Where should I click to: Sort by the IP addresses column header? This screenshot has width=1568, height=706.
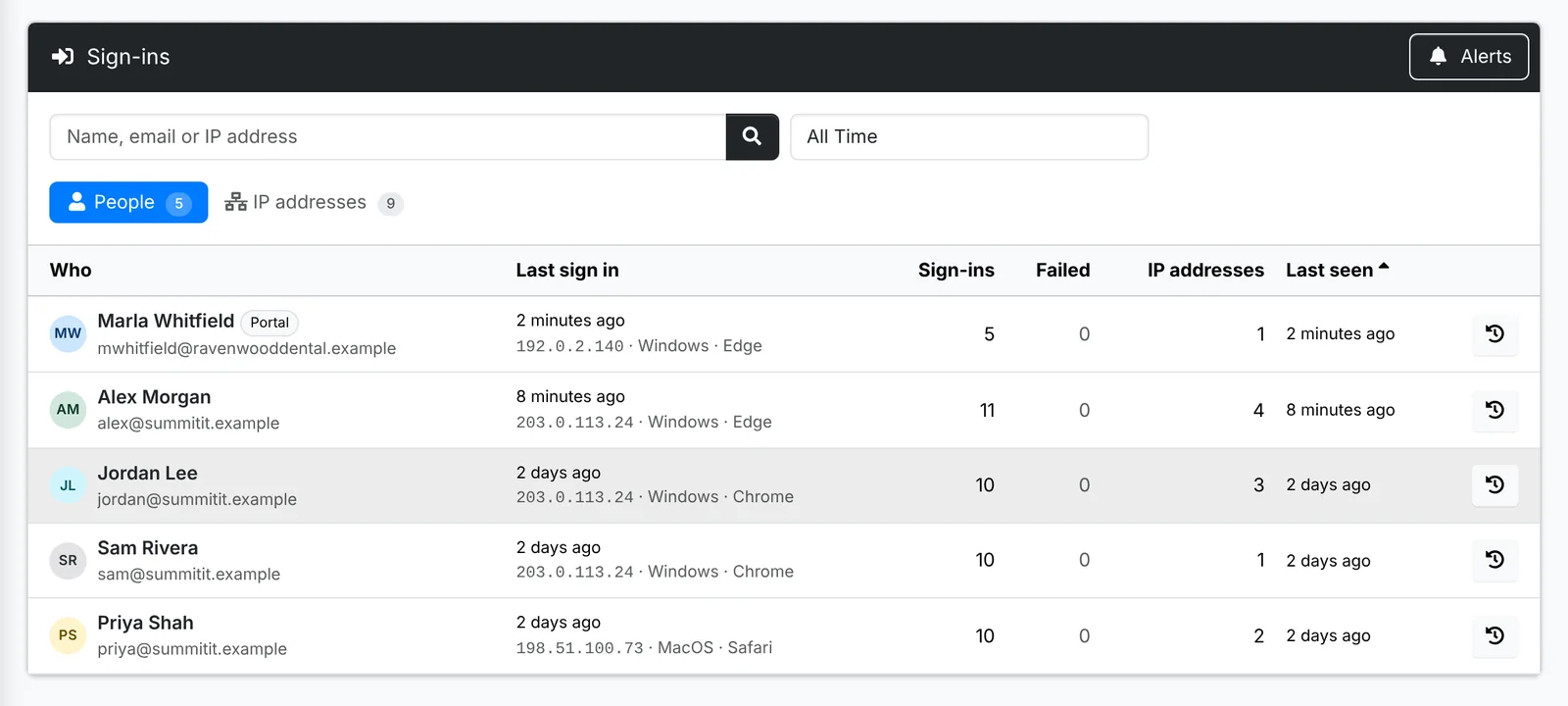coord(1205,270)
